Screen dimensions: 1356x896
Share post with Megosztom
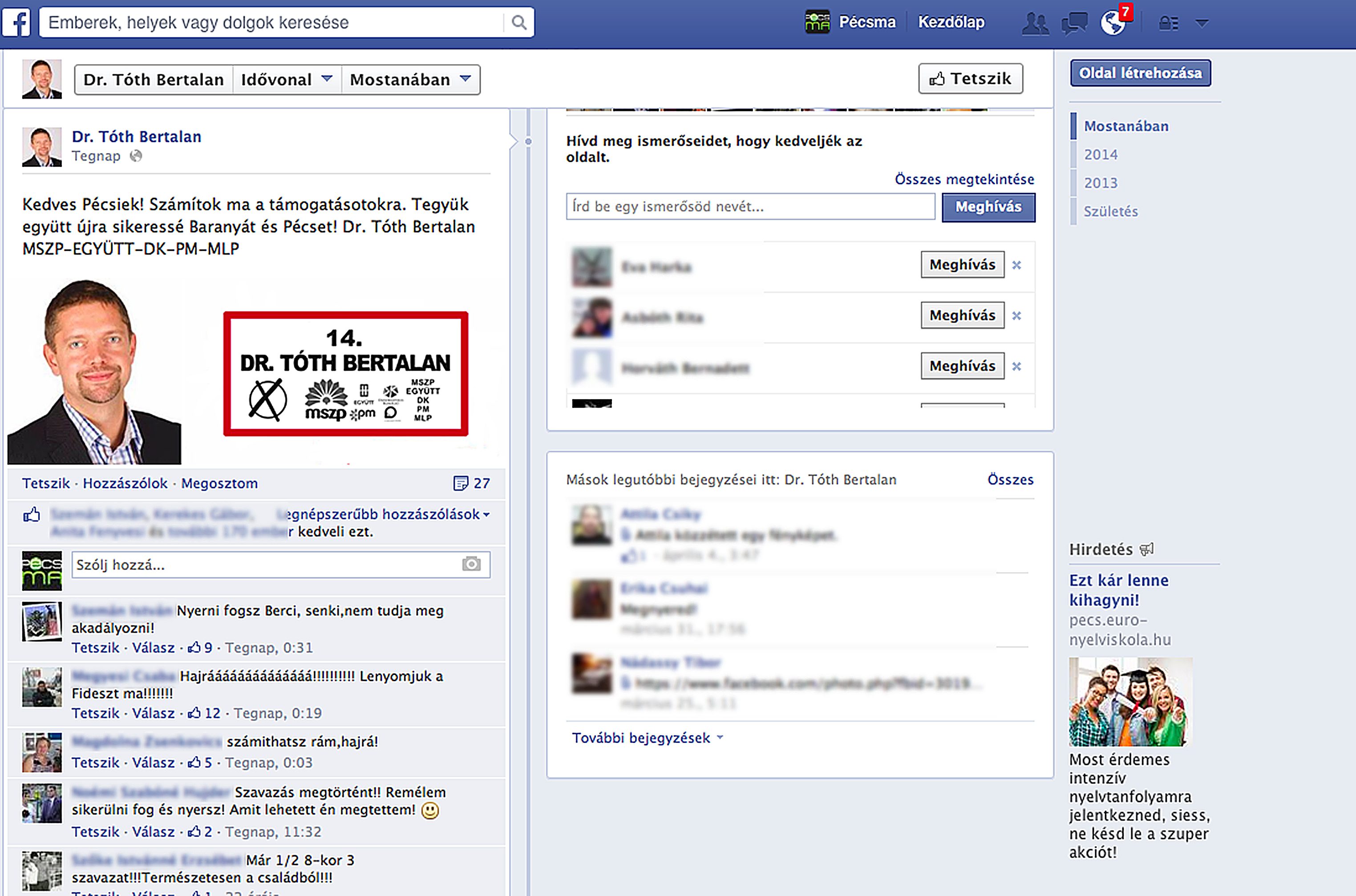point(219,484)
